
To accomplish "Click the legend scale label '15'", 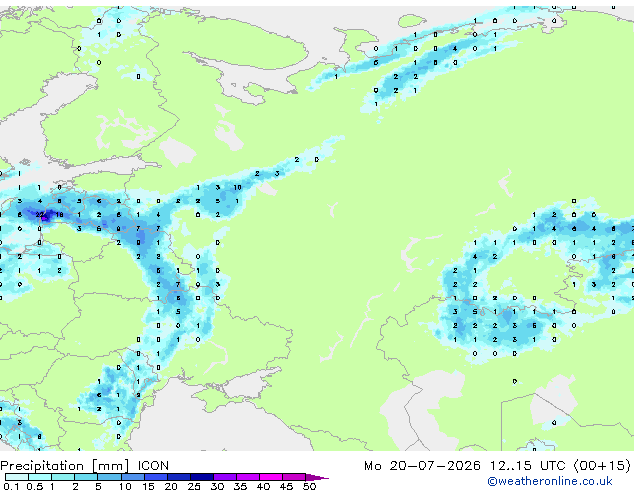I will click(x=148, y=486).
